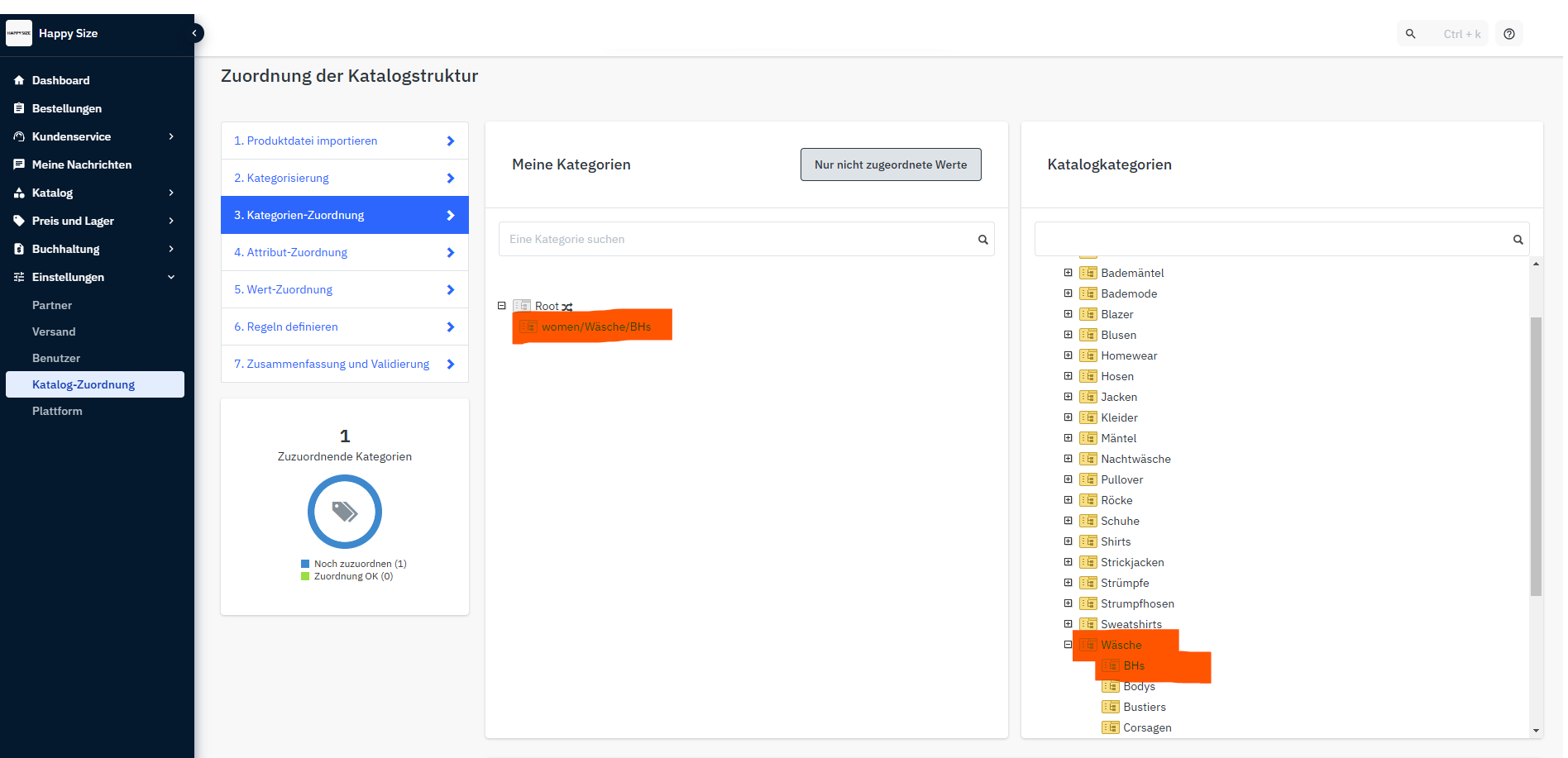1568x758 pixels.
Task: Collapse the sidebar with the arrow icon
Action: tap(195, 33)
